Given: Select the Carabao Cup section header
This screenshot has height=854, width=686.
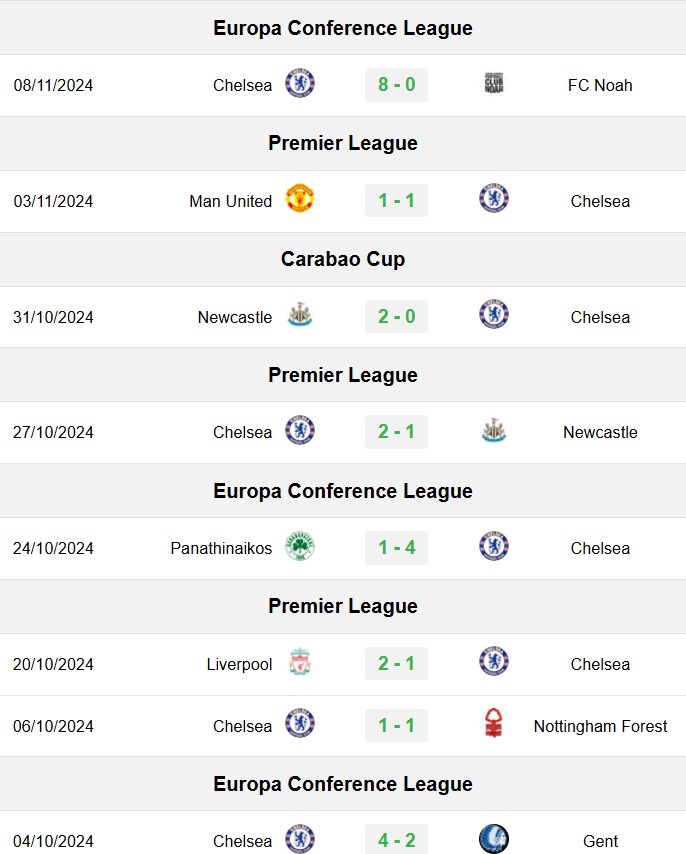Looking at the screenshot, I should [x=343, y=259].
